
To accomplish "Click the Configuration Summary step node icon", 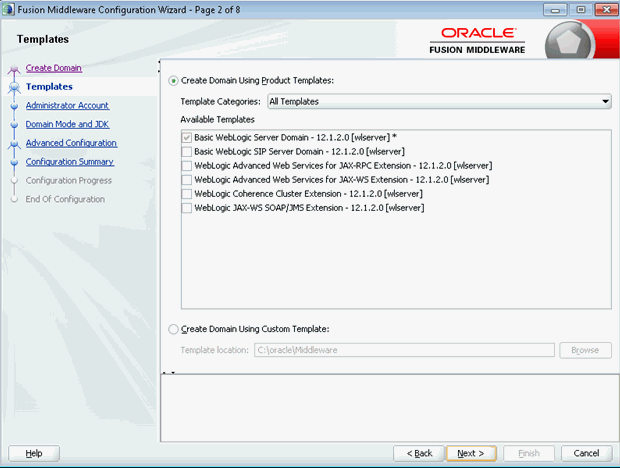I will 15,162.
